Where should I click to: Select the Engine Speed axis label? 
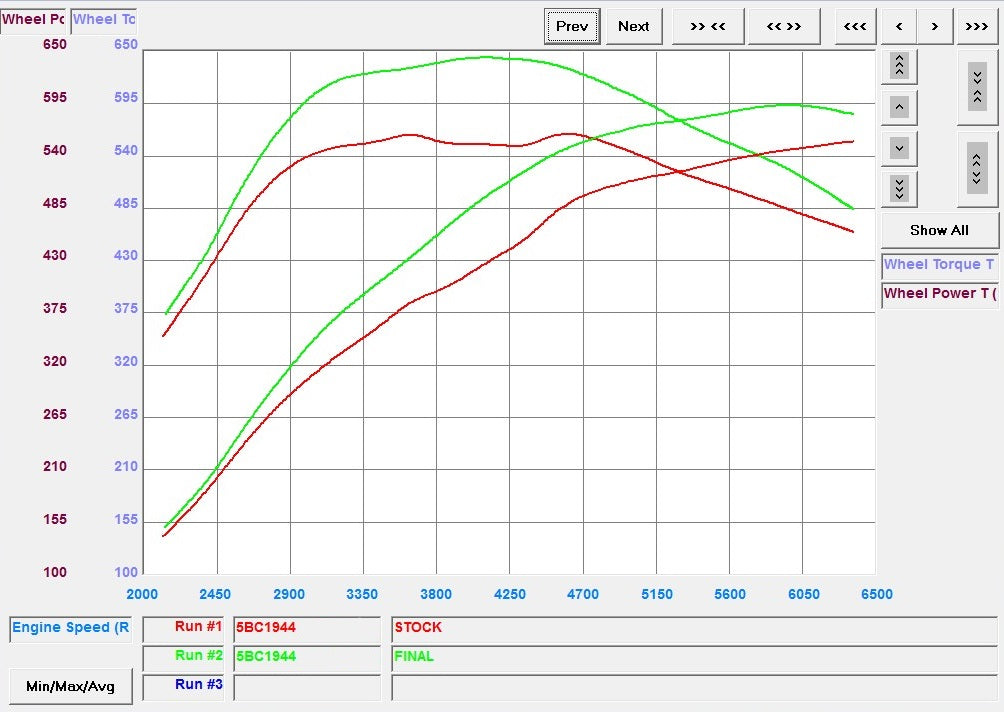click(70, 628)
